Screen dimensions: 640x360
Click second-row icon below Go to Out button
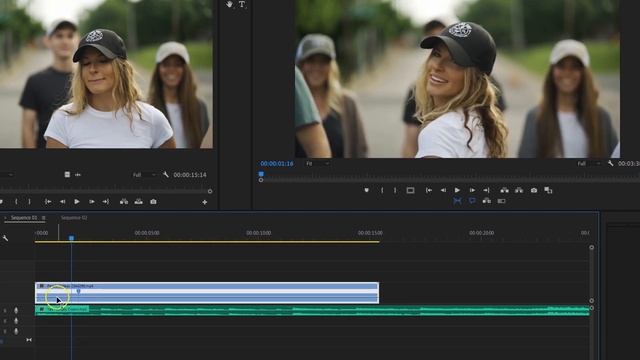point(487,201)
